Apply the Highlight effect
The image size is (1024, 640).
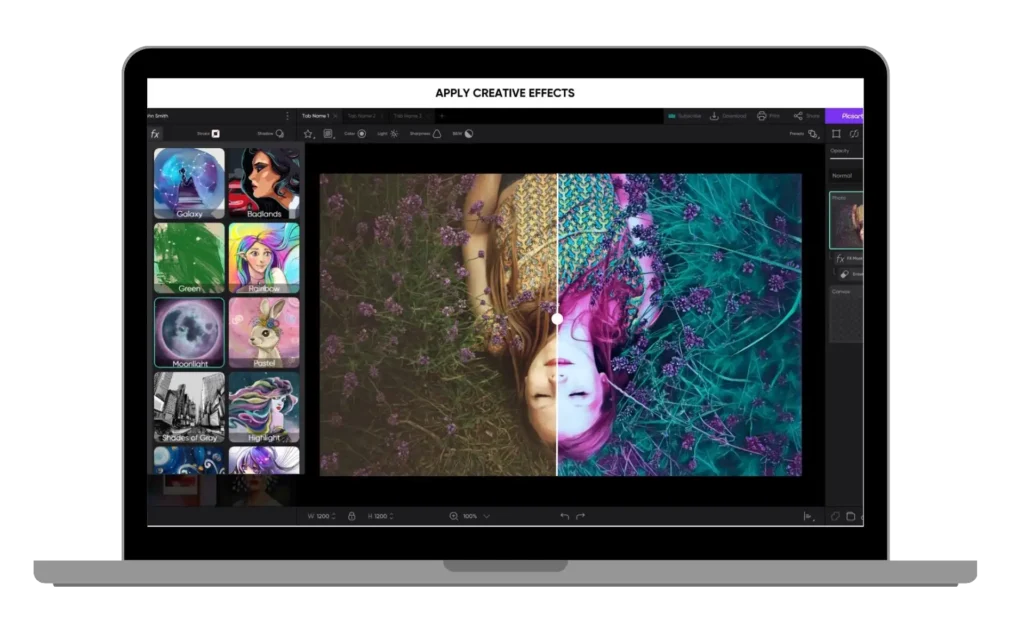click(264, 408)
